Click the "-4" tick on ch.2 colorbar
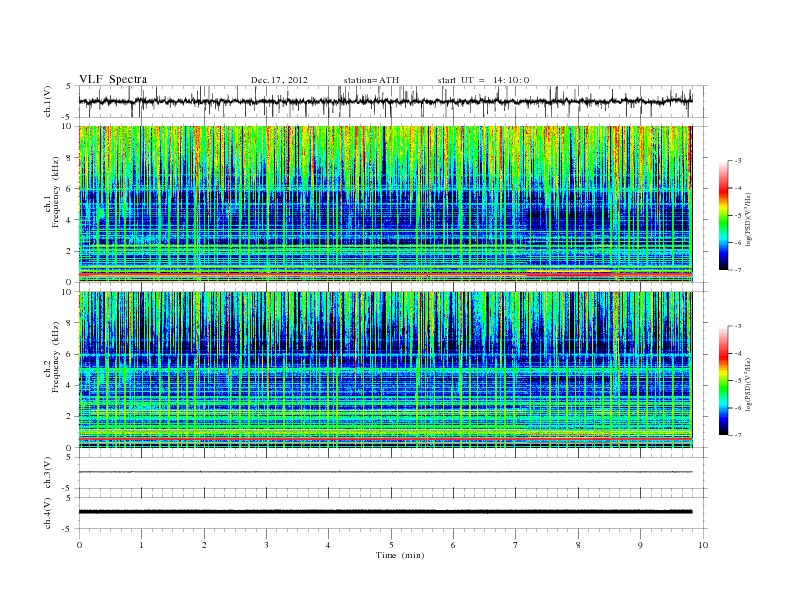The height and width of the screenshot is (612, 792). pos(737,353)
